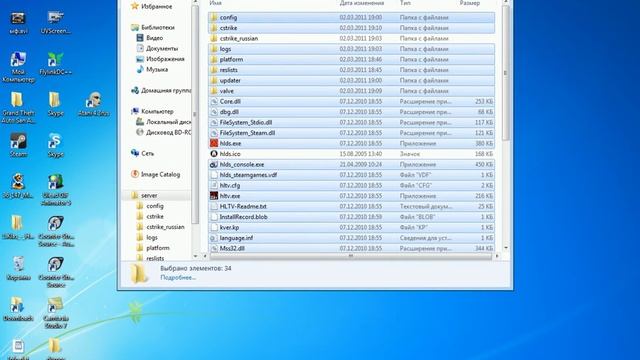Select the Skype folder on the desktop

point(55,104)
